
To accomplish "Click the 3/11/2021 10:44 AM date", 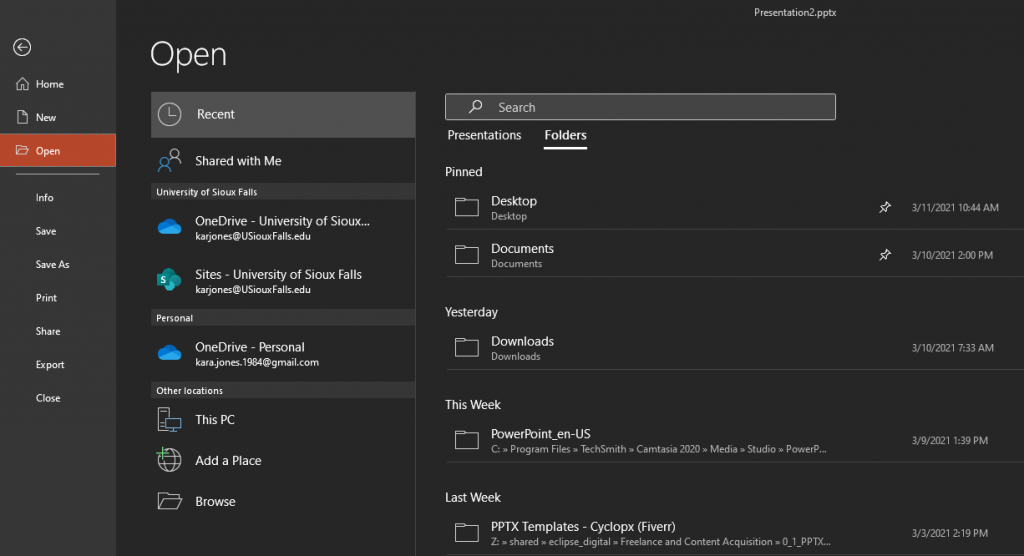I will click(x=955, y=208).
